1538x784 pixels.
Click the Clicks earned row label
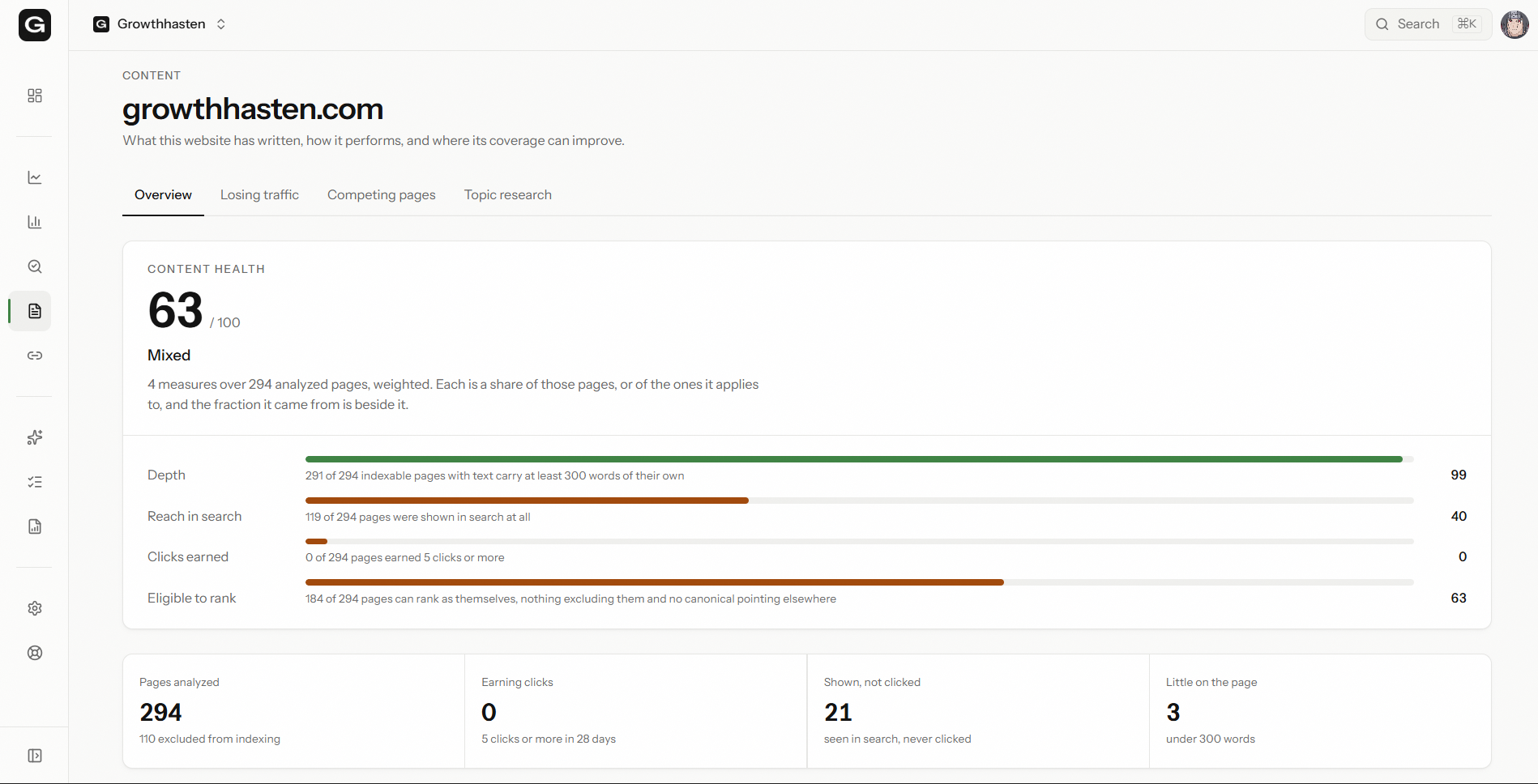[188, 557]
